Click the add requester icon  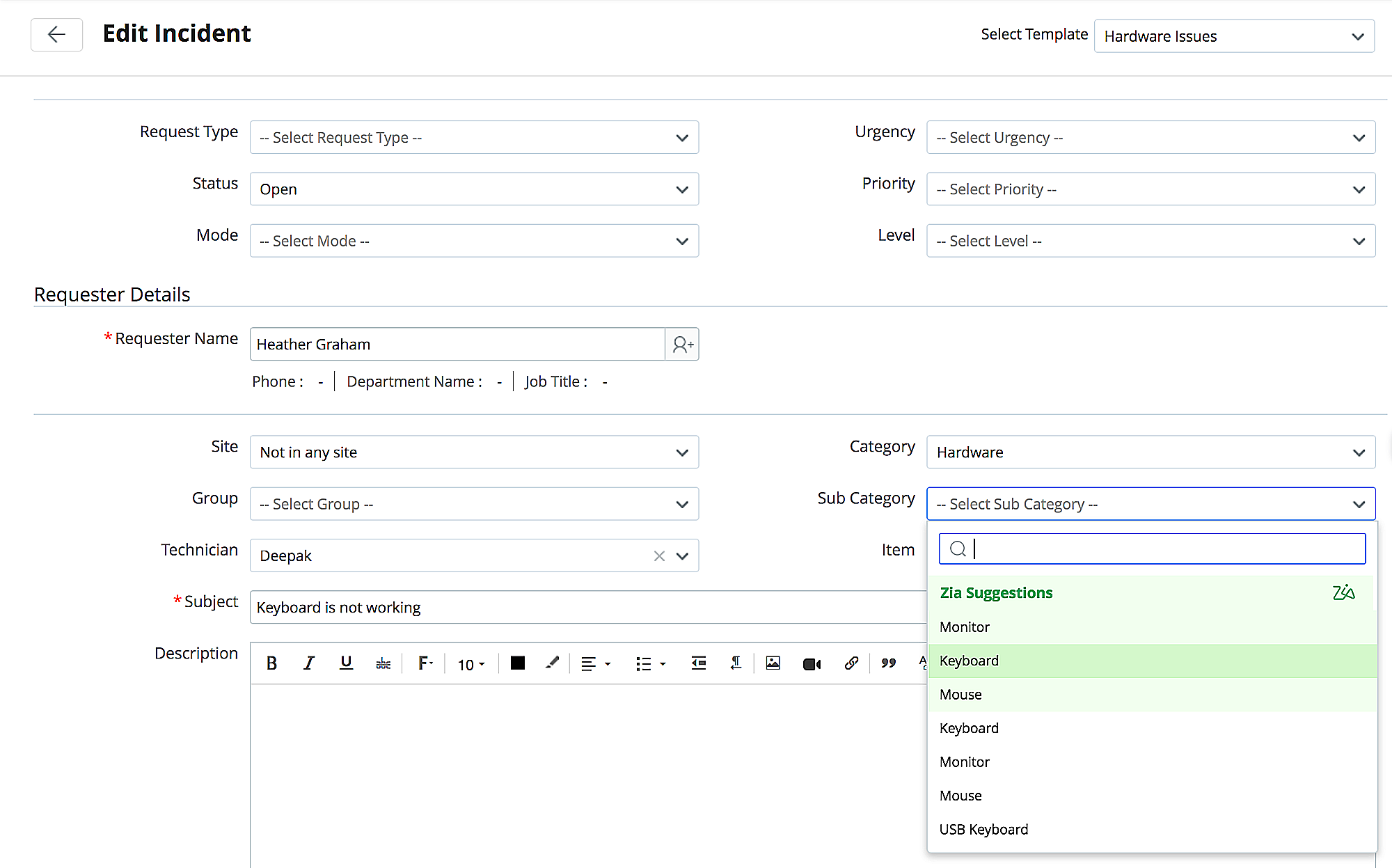click(682, 345)
